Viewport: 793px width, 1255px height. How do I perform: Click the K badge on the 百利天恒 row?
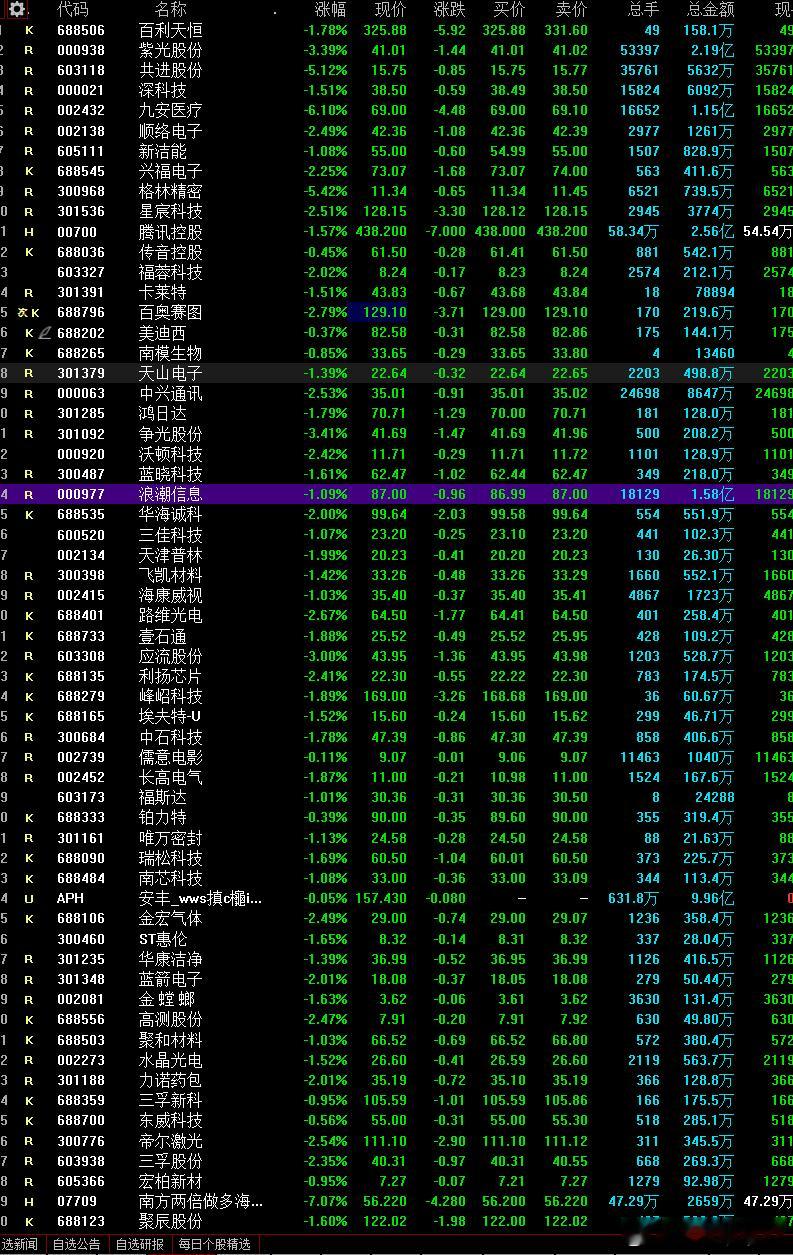pyautogui.click(x=29, y=30)
